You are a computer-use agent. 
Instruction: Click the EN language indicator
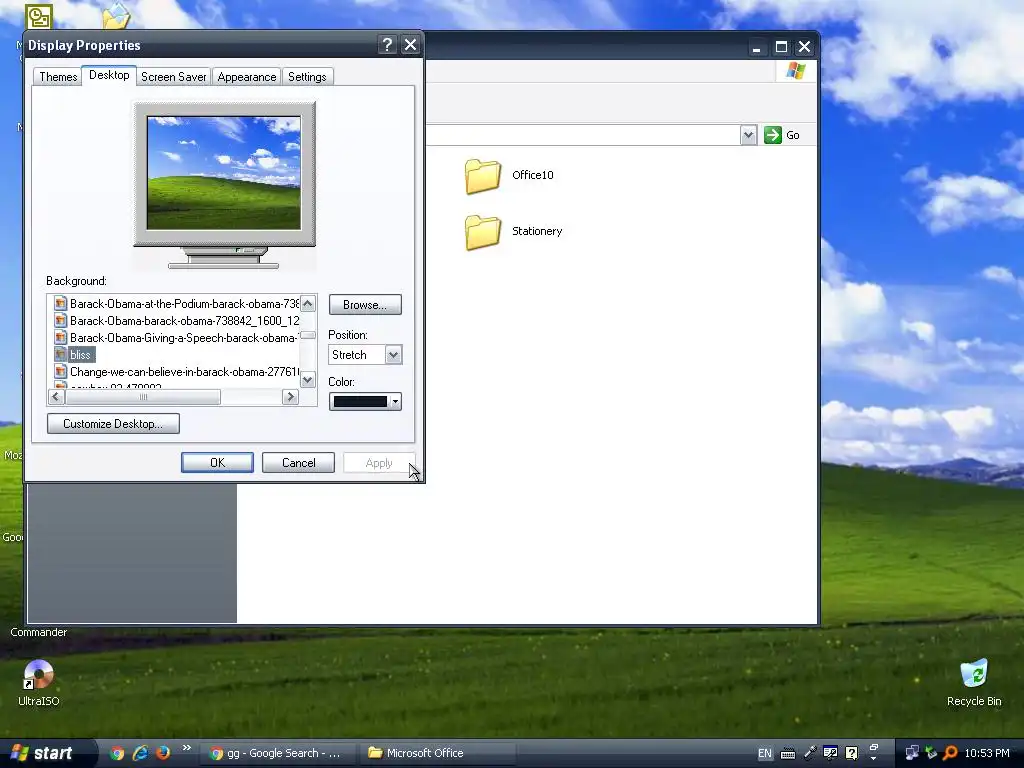(765, 754)
